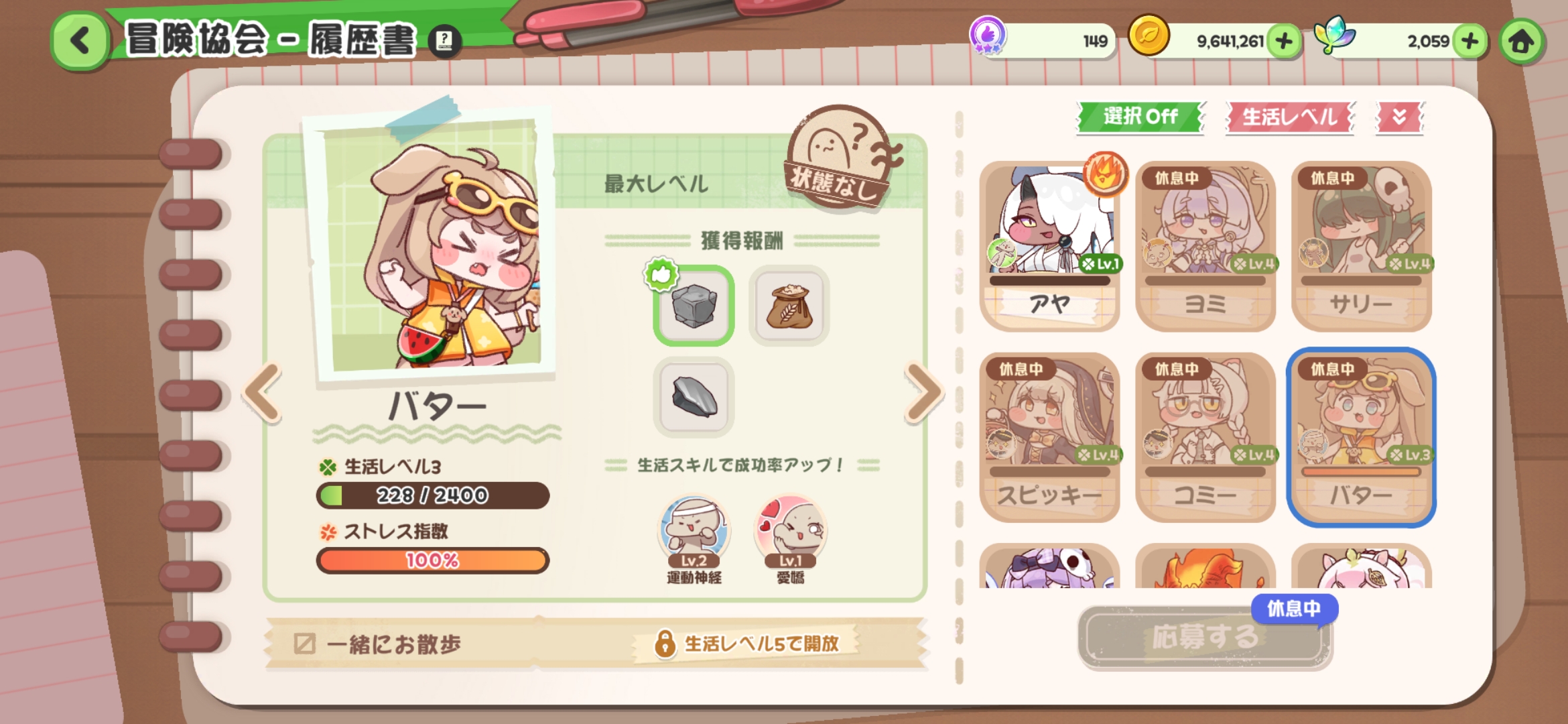Open the help question mark icon

click(444, 42)
